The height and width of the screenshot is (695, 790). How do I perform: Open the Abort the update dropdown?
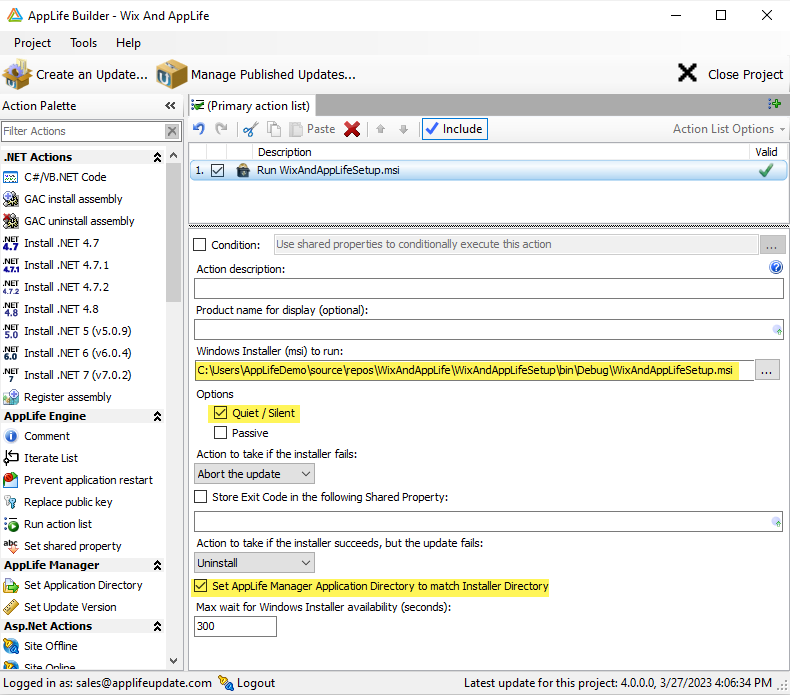click(254, 474)
